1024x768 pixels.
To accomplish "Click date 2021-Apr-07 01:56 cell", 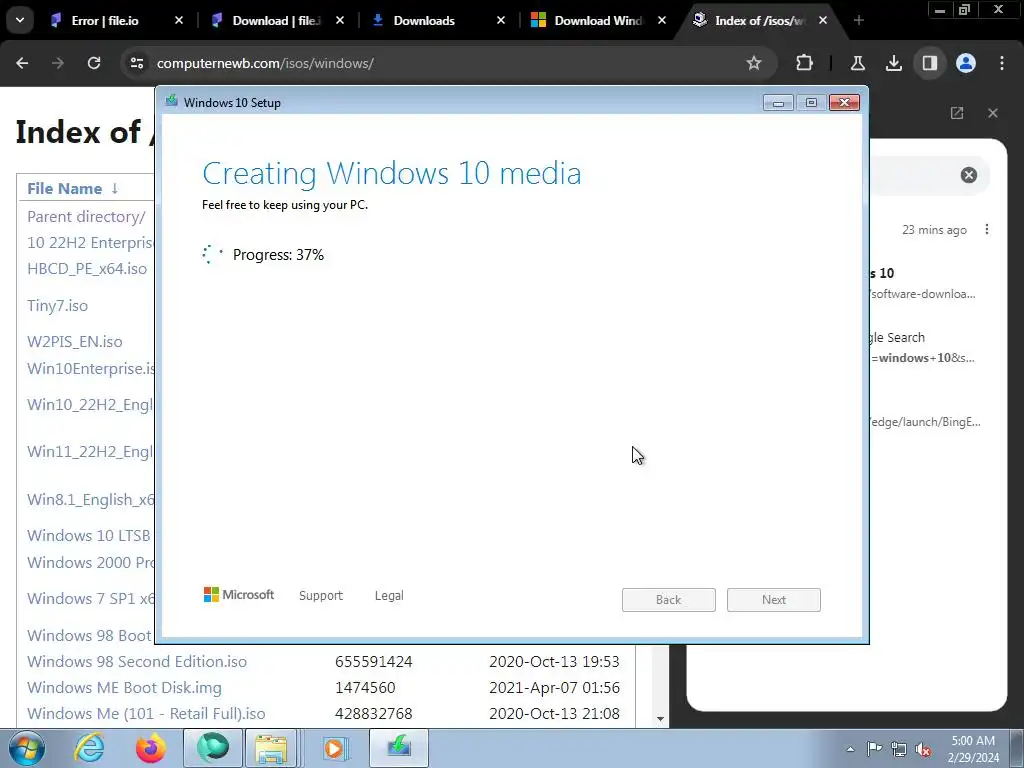I will click(554, 688).
